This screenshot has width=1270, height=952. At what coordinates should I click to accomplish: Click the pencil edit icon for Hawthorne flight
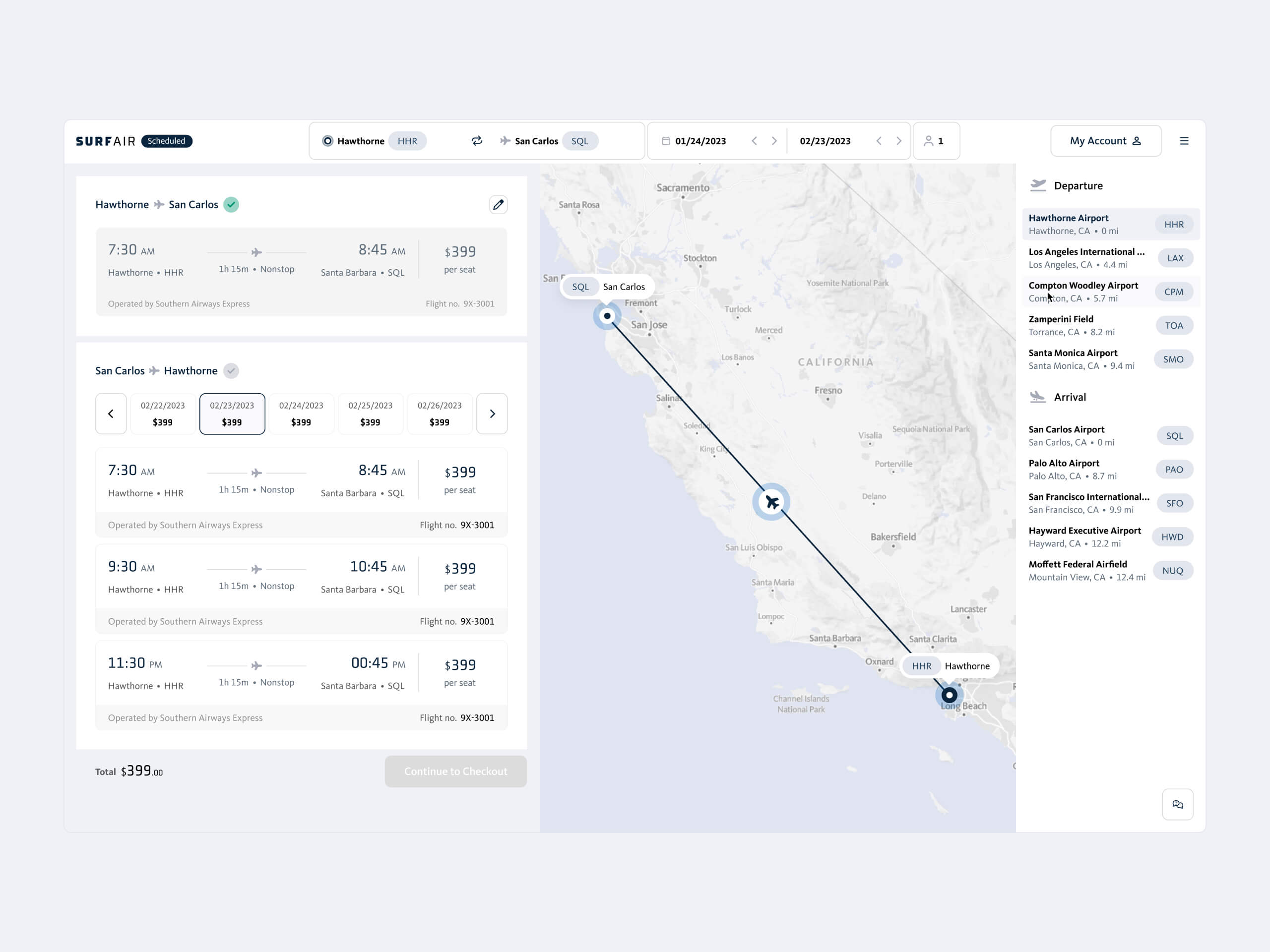point(498,204)
